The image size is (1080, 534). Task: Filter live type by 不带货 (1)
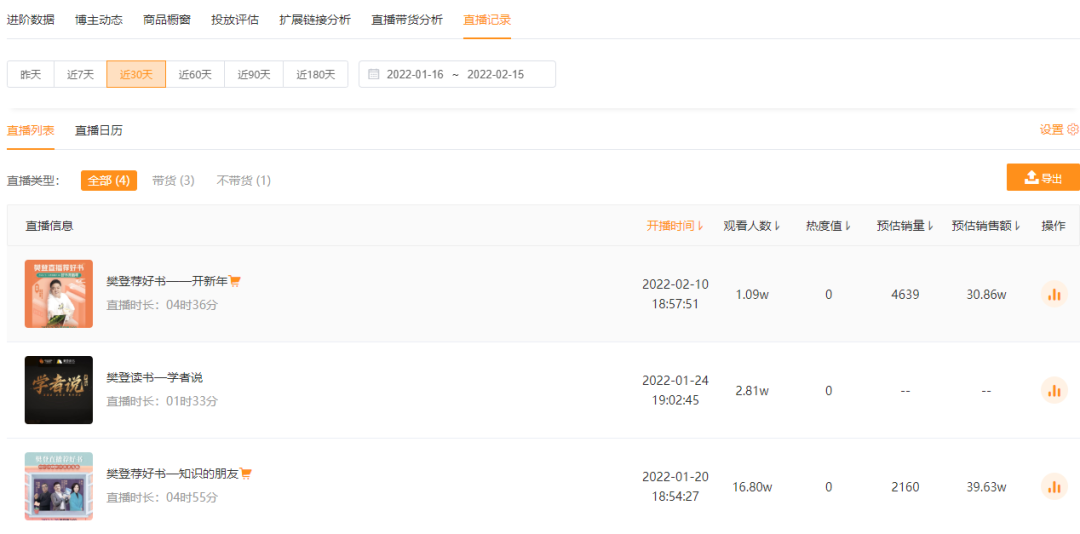point(243,181)
